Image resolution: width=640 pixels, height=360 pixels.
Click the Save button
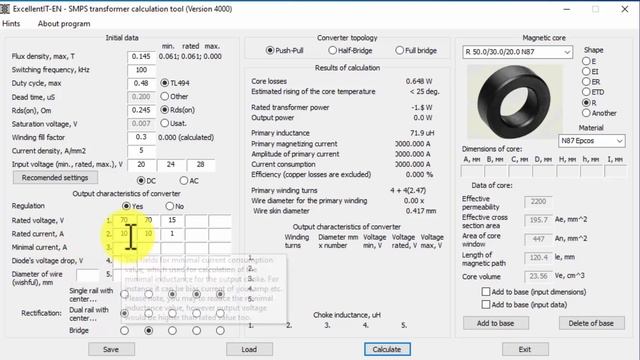111,349
